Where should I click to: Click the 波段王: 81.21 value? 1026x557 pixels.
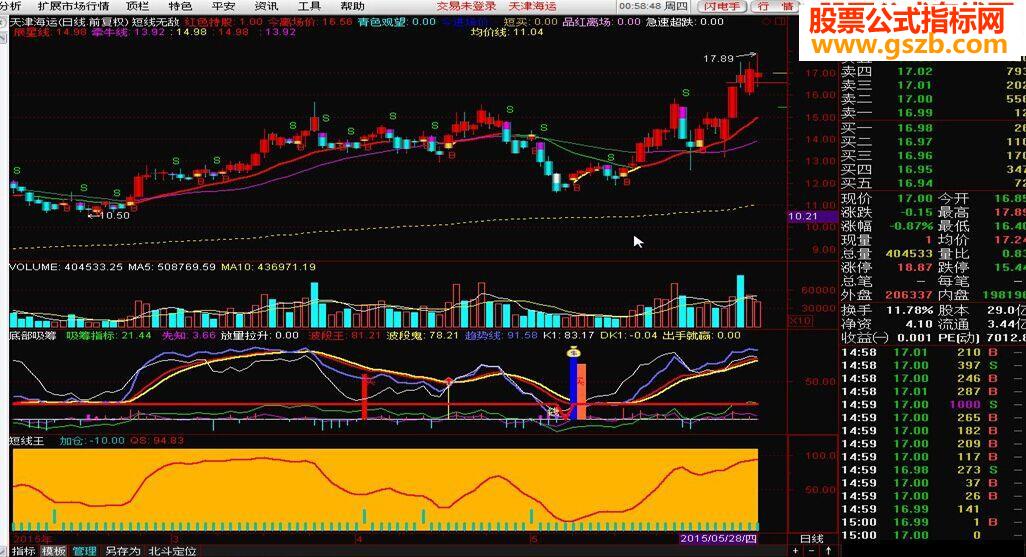coord(345,336)
